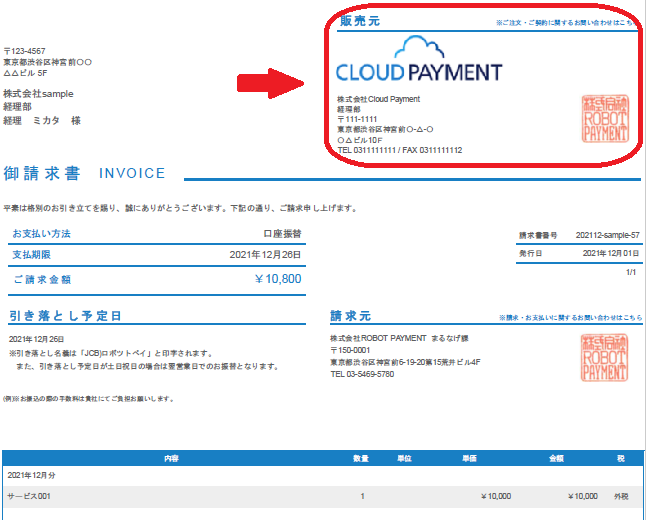Click the red ROBOT PAYMENT seal in 請求元 section

[x=604, y=357]
